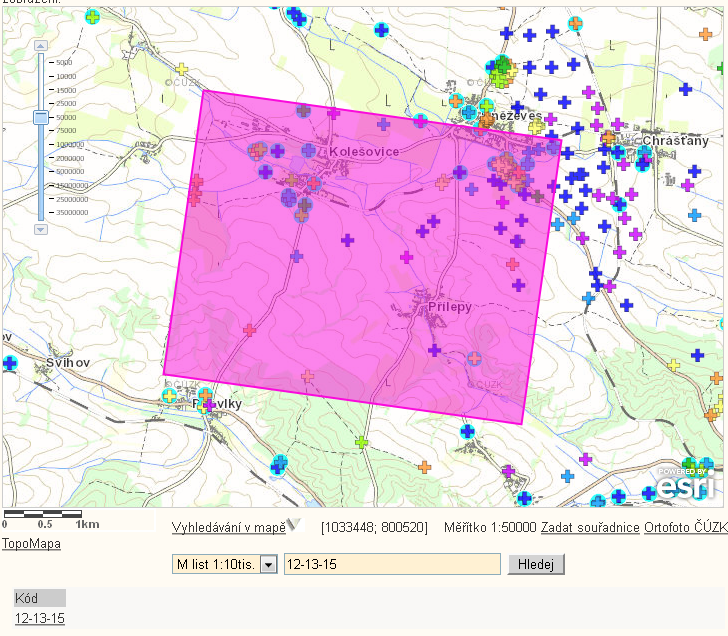Select blue haloed cross at top center
Screen dimensions: 728x636
[381, 30]
